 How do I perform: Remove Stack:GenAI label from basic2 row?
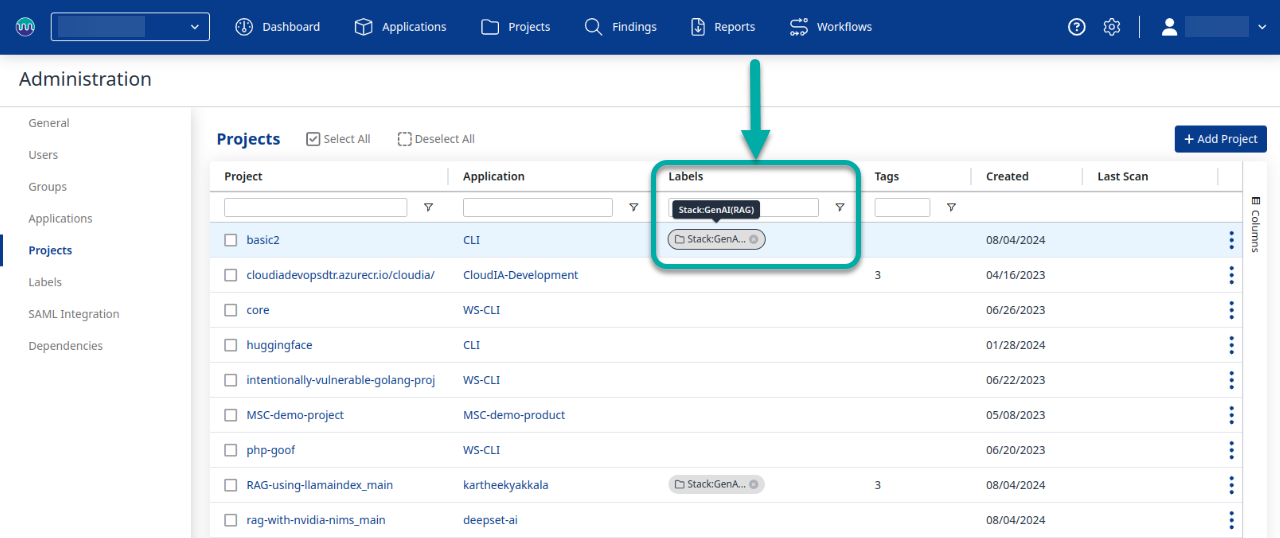[x=754, y=240]
